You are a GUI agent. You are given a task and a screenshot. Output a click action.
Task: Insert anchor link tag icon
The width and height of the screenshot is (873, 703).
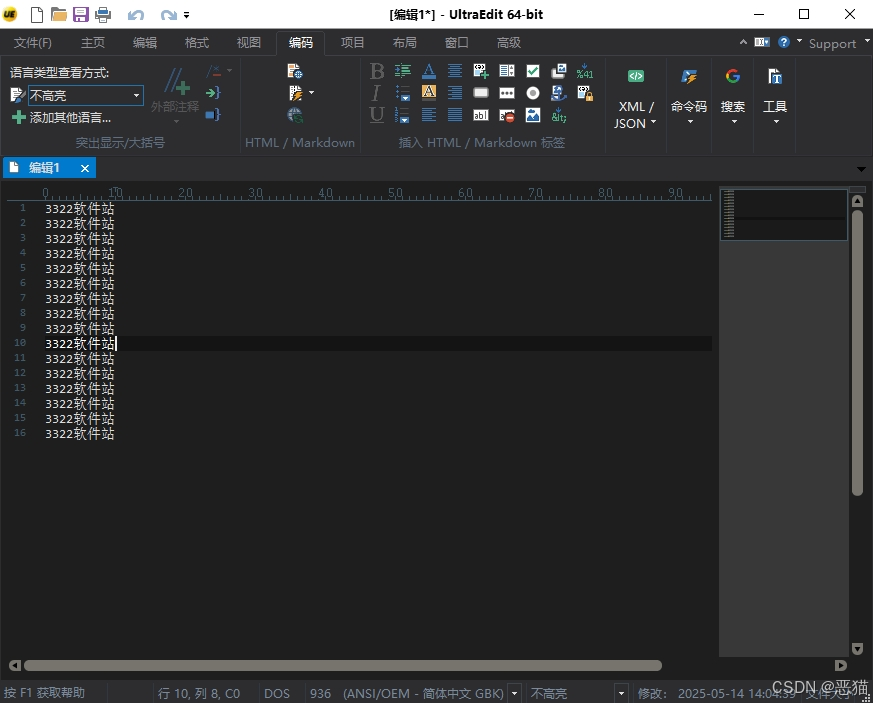coord(558,93)
